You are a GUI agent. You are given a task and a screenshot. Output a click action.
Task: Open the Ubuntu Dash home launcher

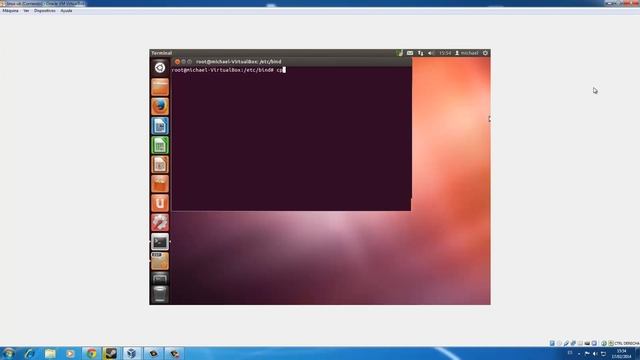point(160,68)
